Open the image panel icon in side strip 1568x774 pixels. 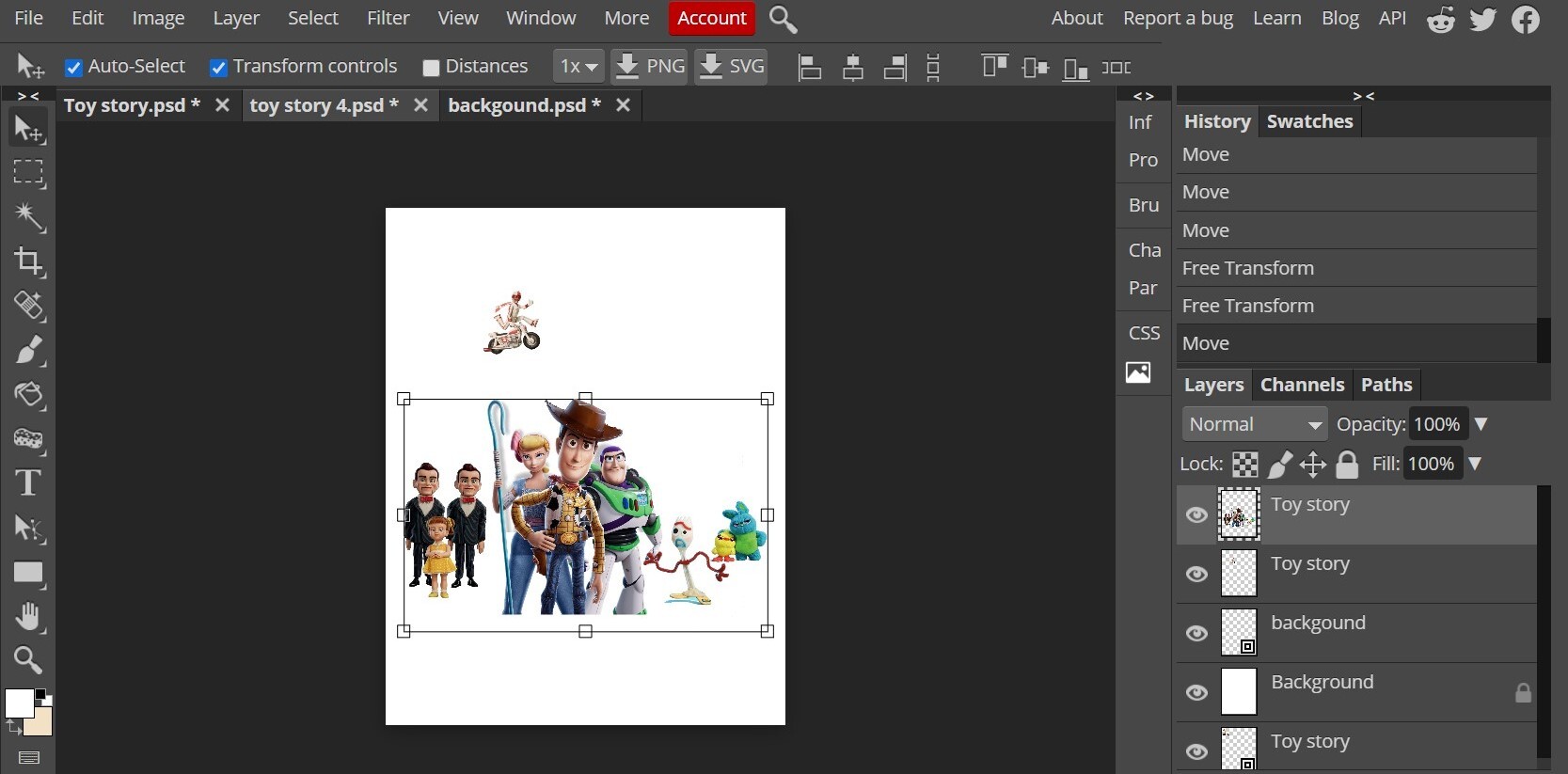pyautogui.click(x=1138, y=372)
